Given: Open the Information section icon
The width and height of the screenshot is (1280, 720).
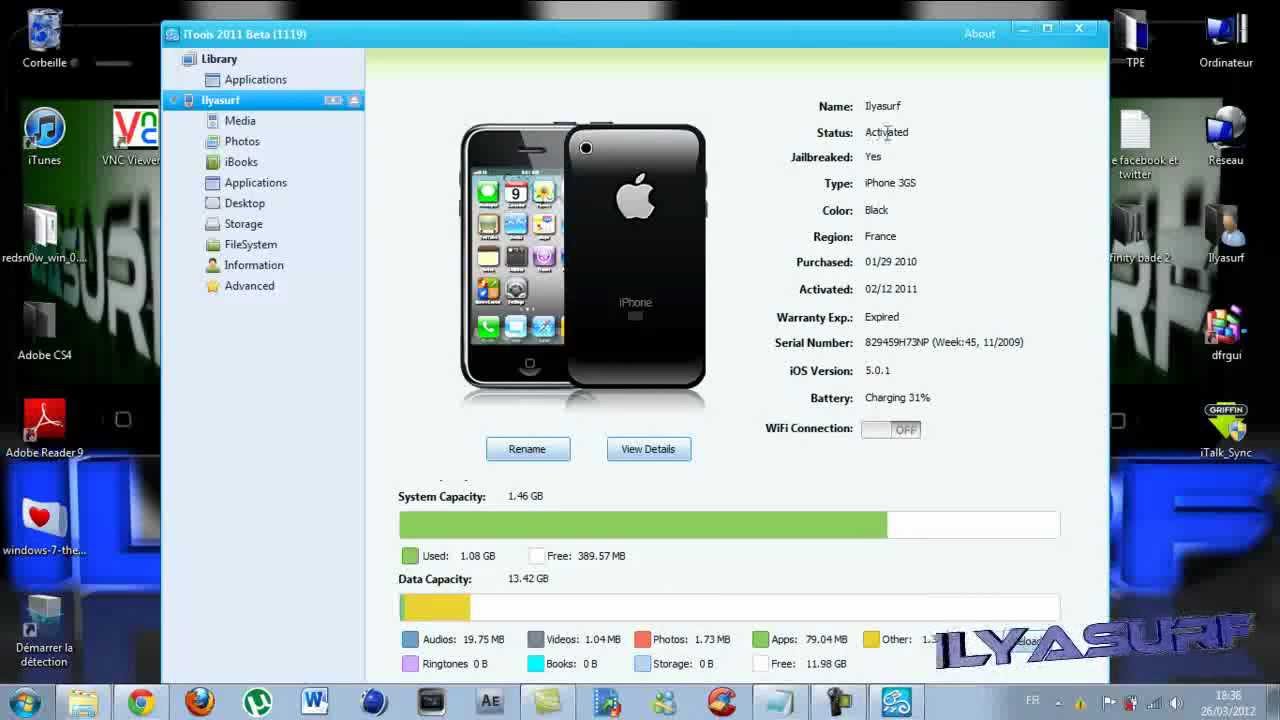Looking at the screenshot, I should [x=213, y=265].
